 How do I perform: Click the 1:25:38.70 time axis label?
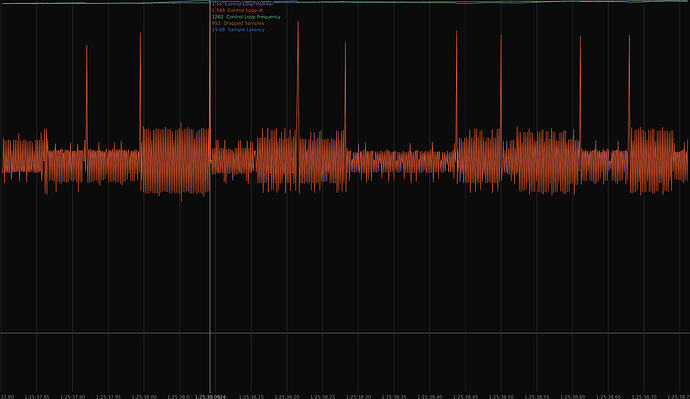[x=644, y=396]
